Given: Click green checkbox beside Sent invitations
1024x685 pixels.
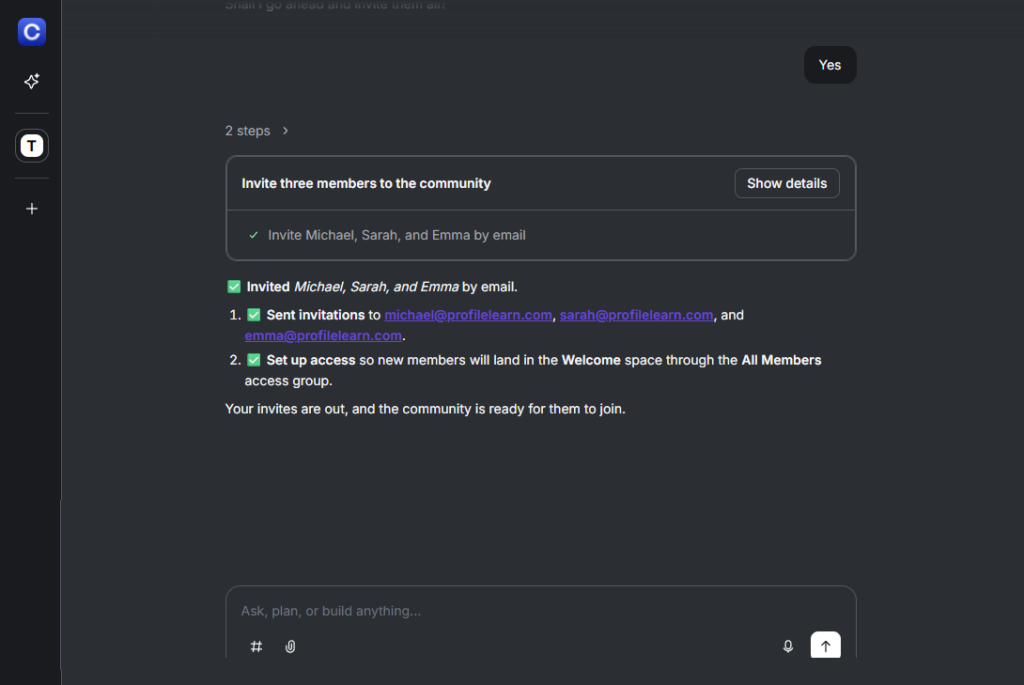Looking at the screenshot, I should click(x=254, y=315).
